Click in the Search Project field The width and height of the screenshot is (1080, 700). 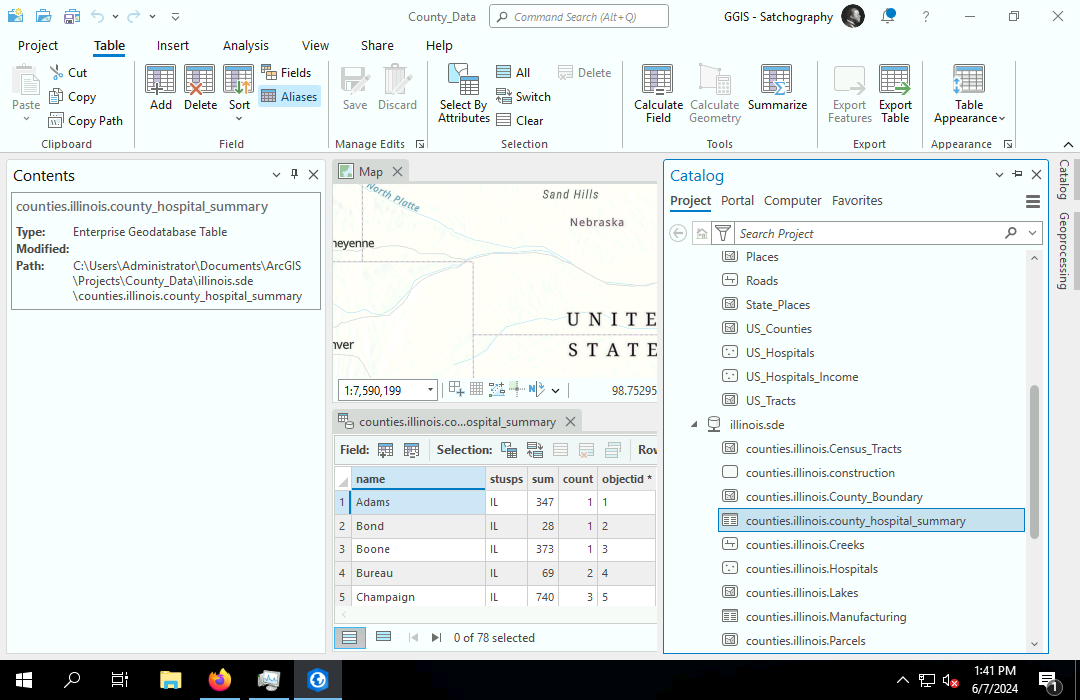pyautogui.click(x=865, y=233)
